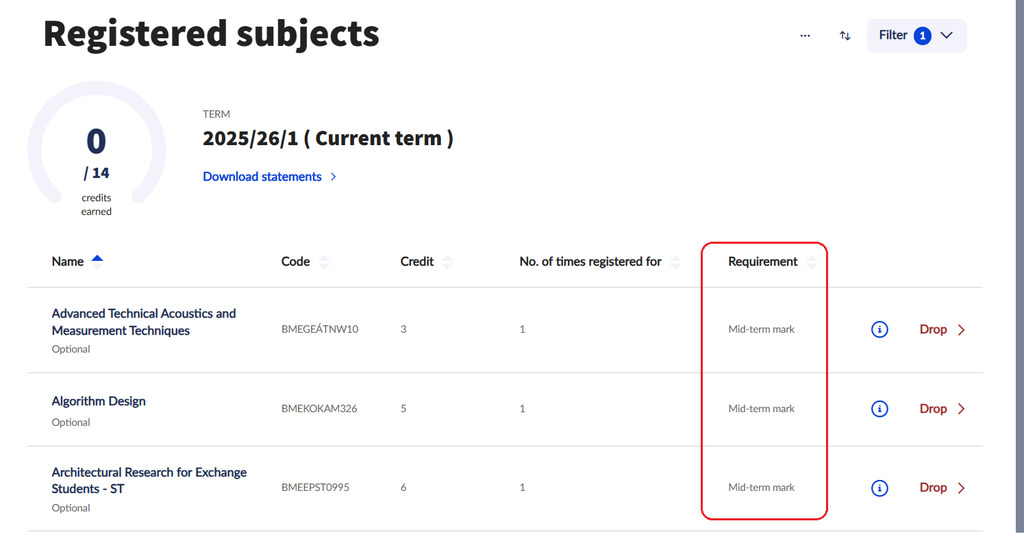Drop the Algorithm Design subject
This screenshot has width=1024, height=545.
942,408
